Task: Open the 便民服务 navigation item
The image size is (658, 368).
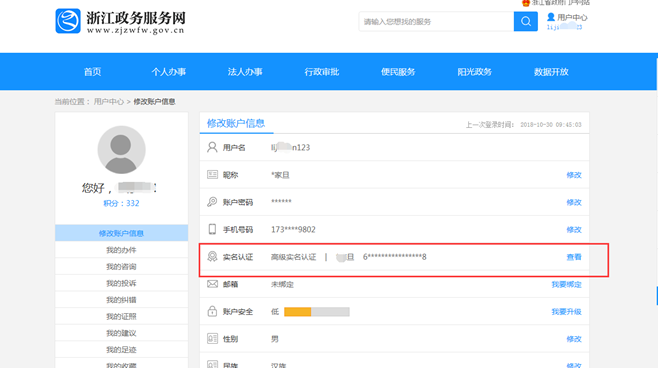Action: (398, 72)
